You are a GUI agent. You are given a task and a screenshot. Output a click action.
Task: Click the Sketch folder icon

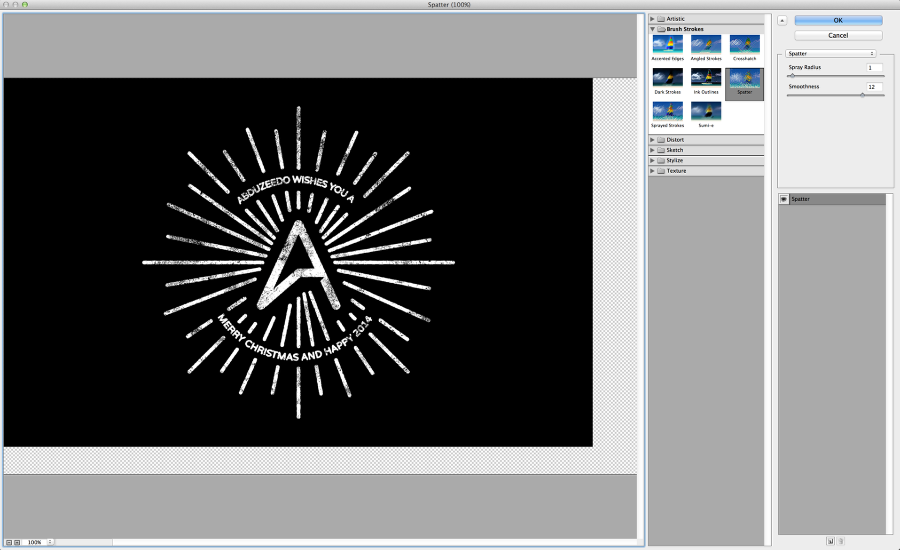click(x=661, y=150)
